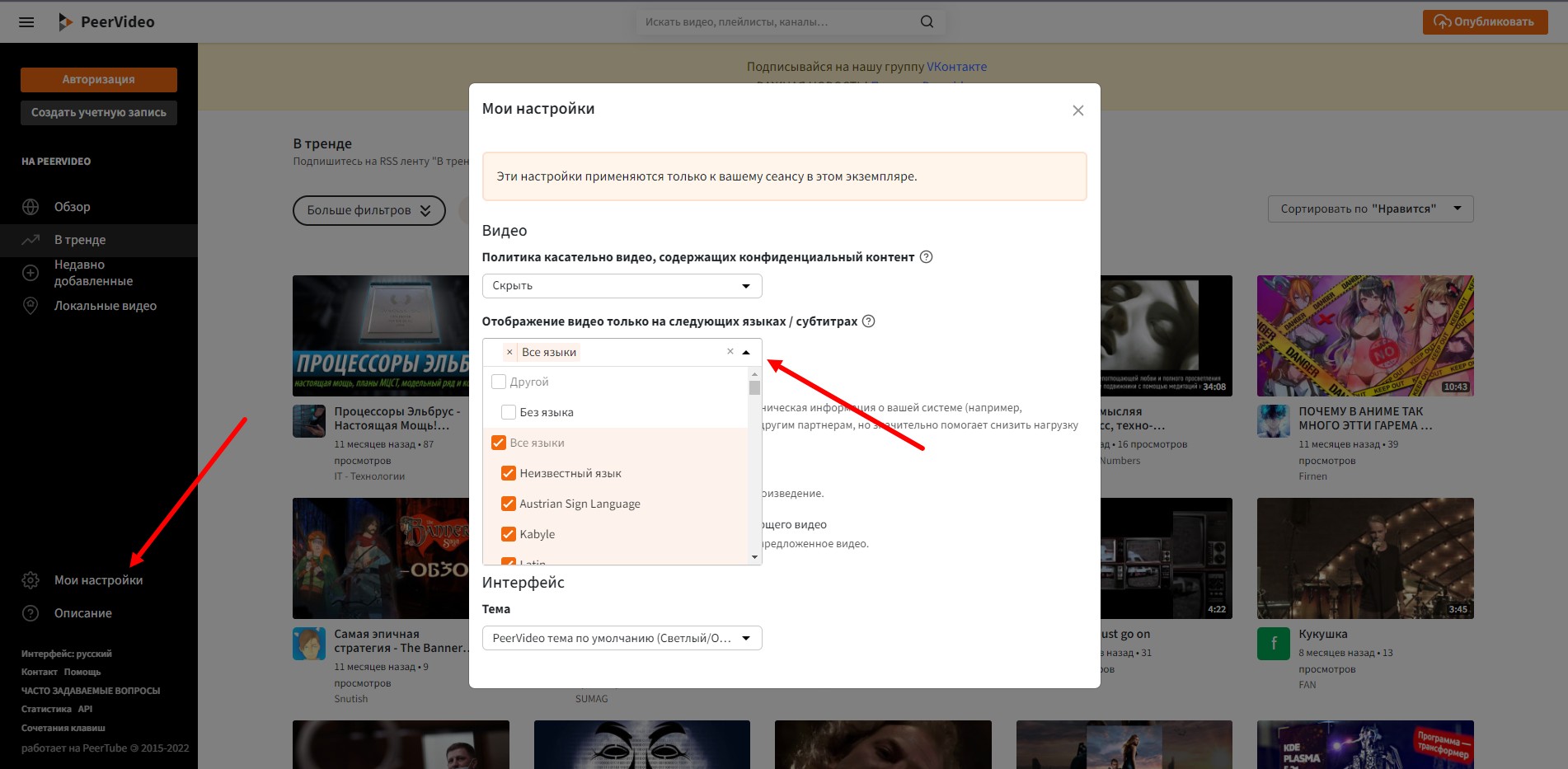Uncheck the "Austrian Sign Language" checkbox
1568x769 pixels.
[509, 504]
